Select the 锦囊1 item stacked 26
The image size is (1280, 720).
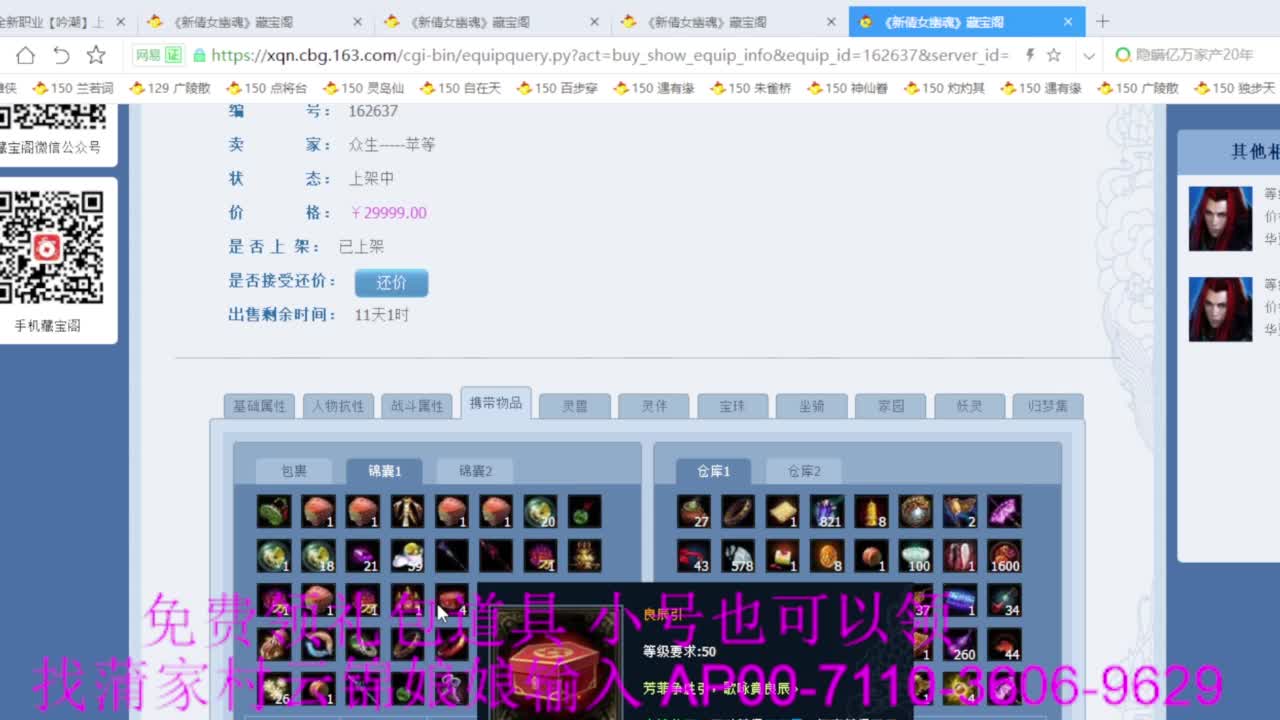274,687
